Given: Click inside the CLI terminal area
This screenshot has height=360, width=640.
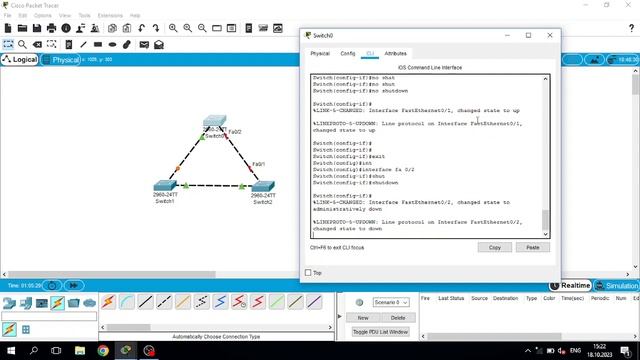Looking at the screenshot, I should (x=427, y=156).
